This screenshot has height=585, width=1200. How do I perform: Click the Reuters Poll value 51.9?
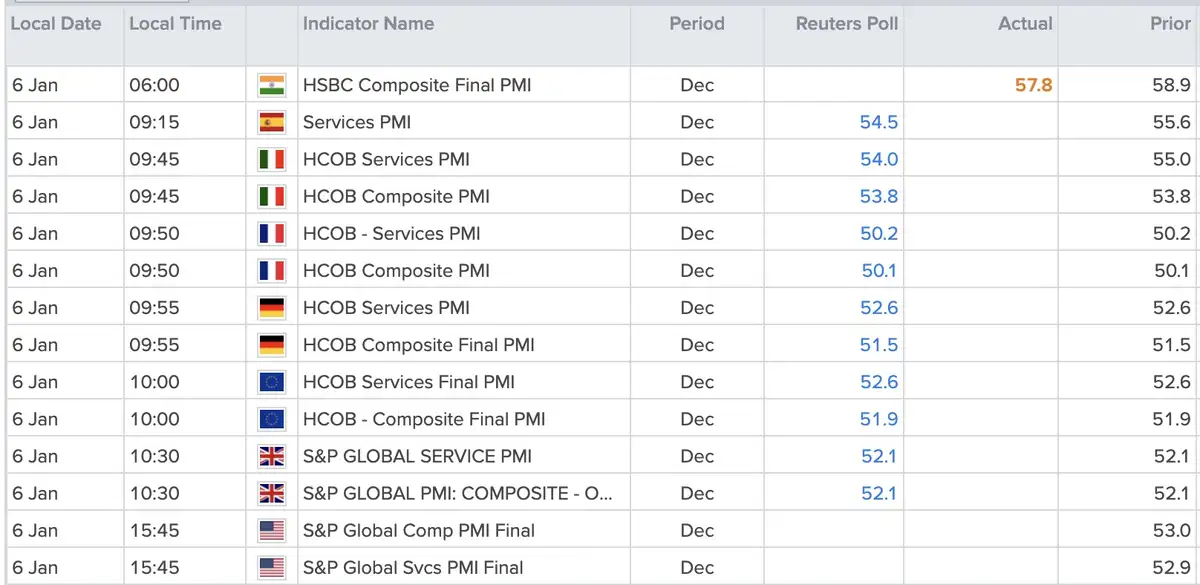coord(879,418)
